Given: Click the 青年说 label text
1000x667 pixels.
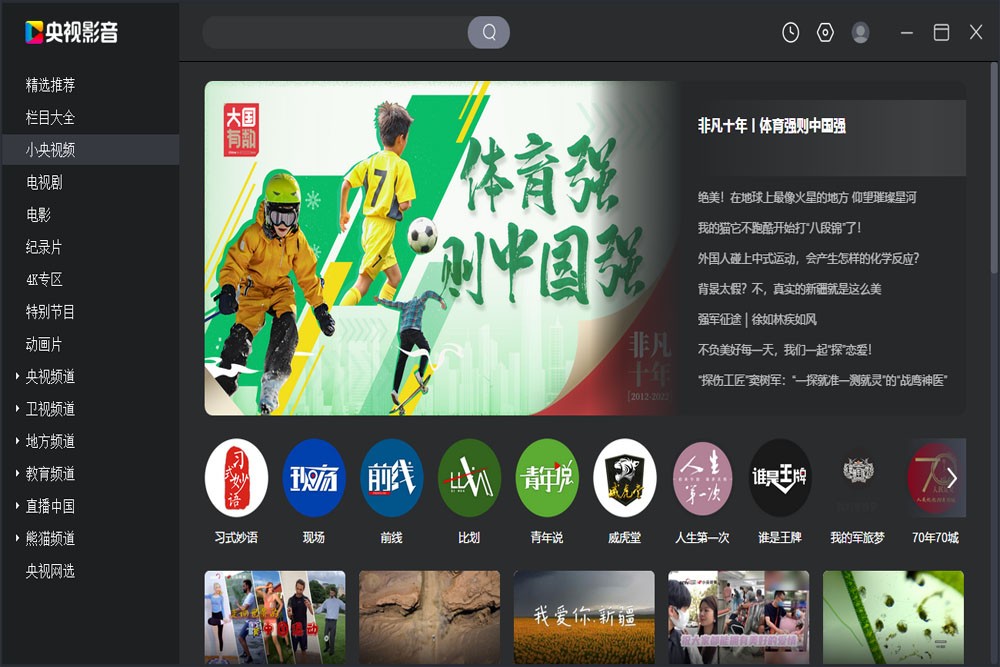Looking at the screenshot, I should point(547,538).
